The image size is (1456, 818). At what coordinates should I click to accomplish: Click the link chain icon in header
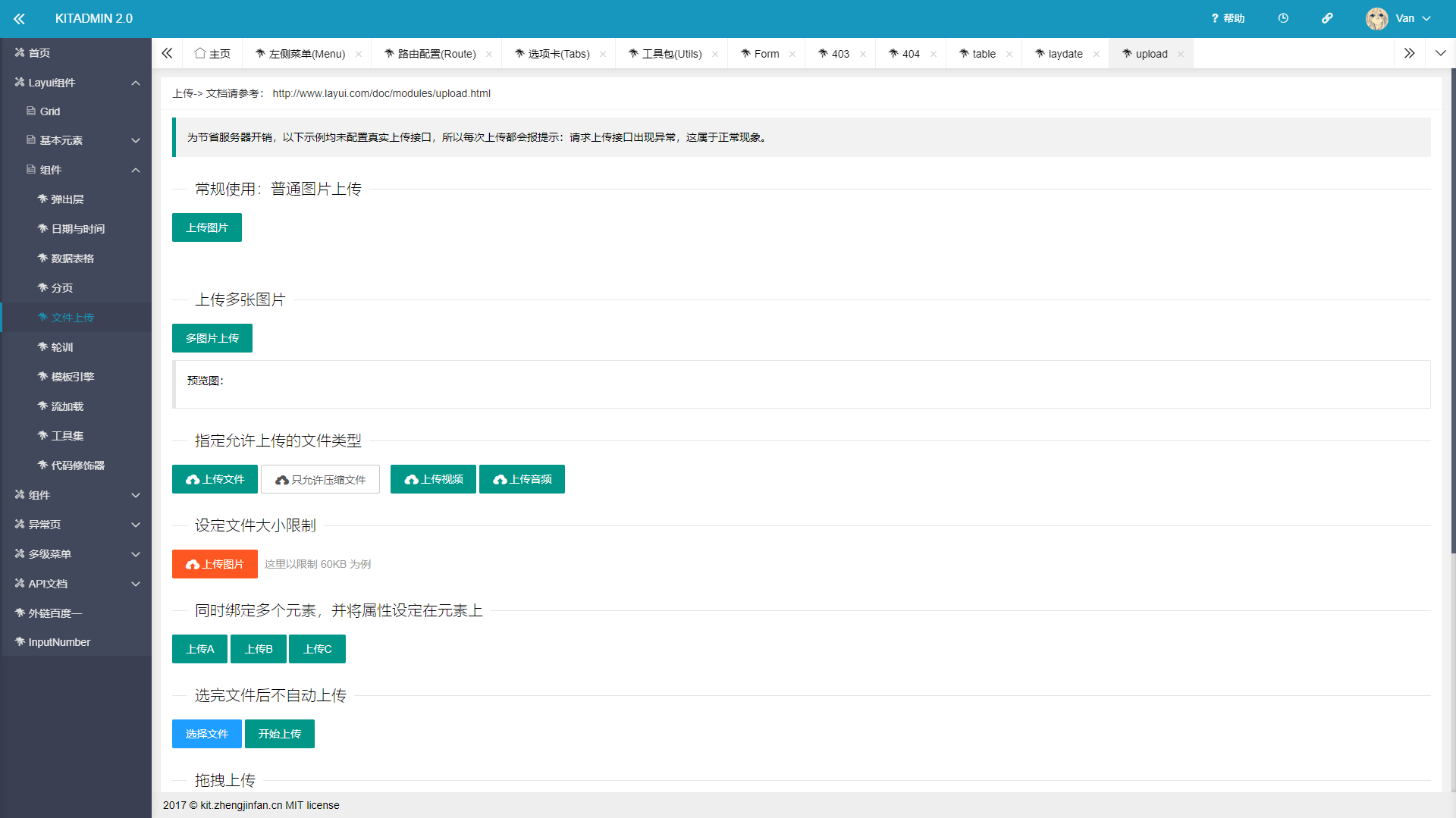pos(1327,18)
